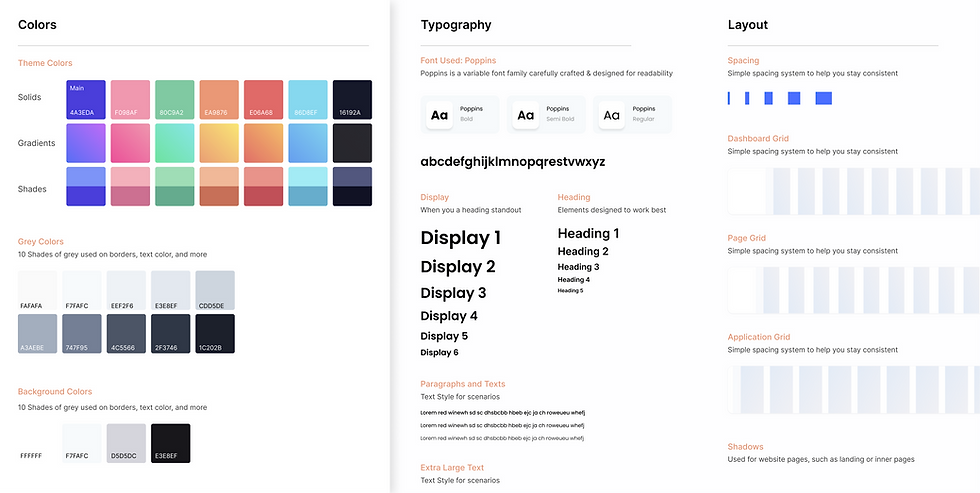Click the alphabet sample 'abcdefghijklmnopqrestvwxyz'
The height and width of the screenshot is (493, 980).
pos(513,162)
